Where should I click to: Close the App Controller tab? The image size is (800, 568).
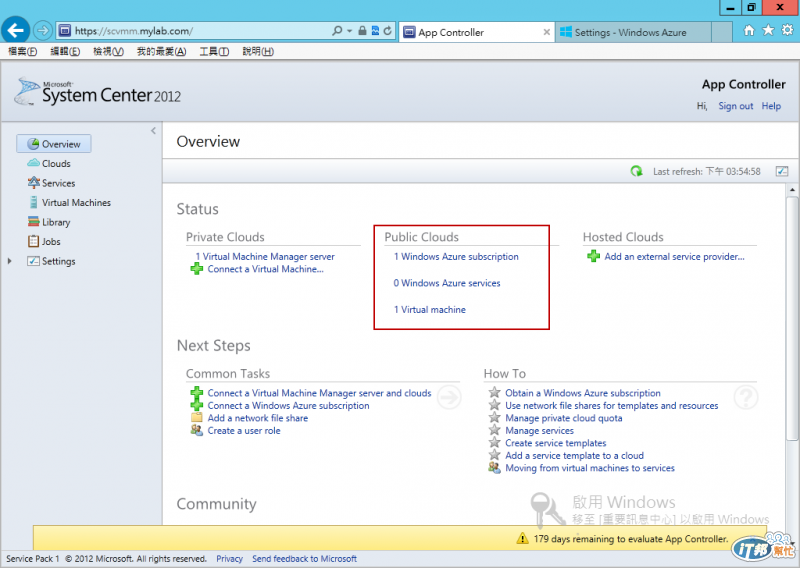(546, 32)
